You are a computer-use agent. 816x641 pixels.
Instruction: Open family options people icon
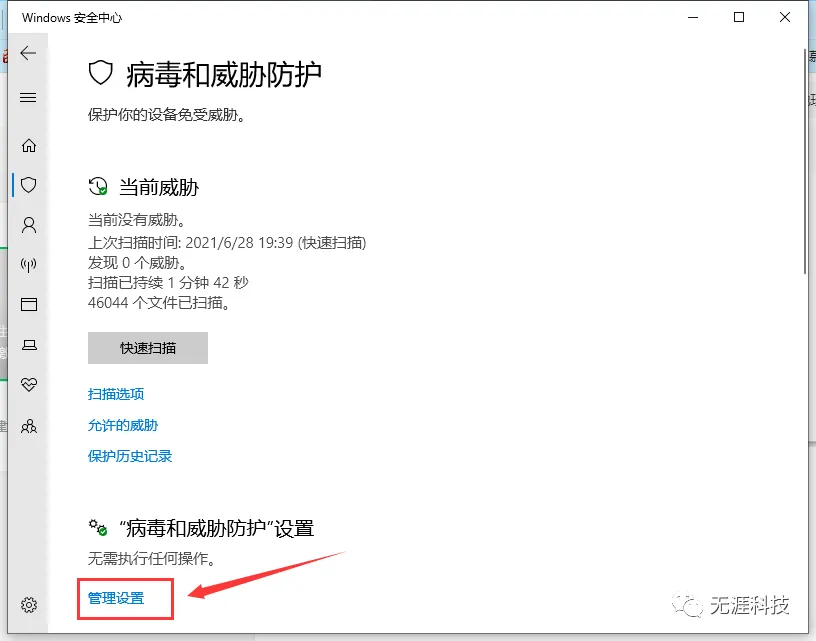pyautogui.click(x=29, y=426)
